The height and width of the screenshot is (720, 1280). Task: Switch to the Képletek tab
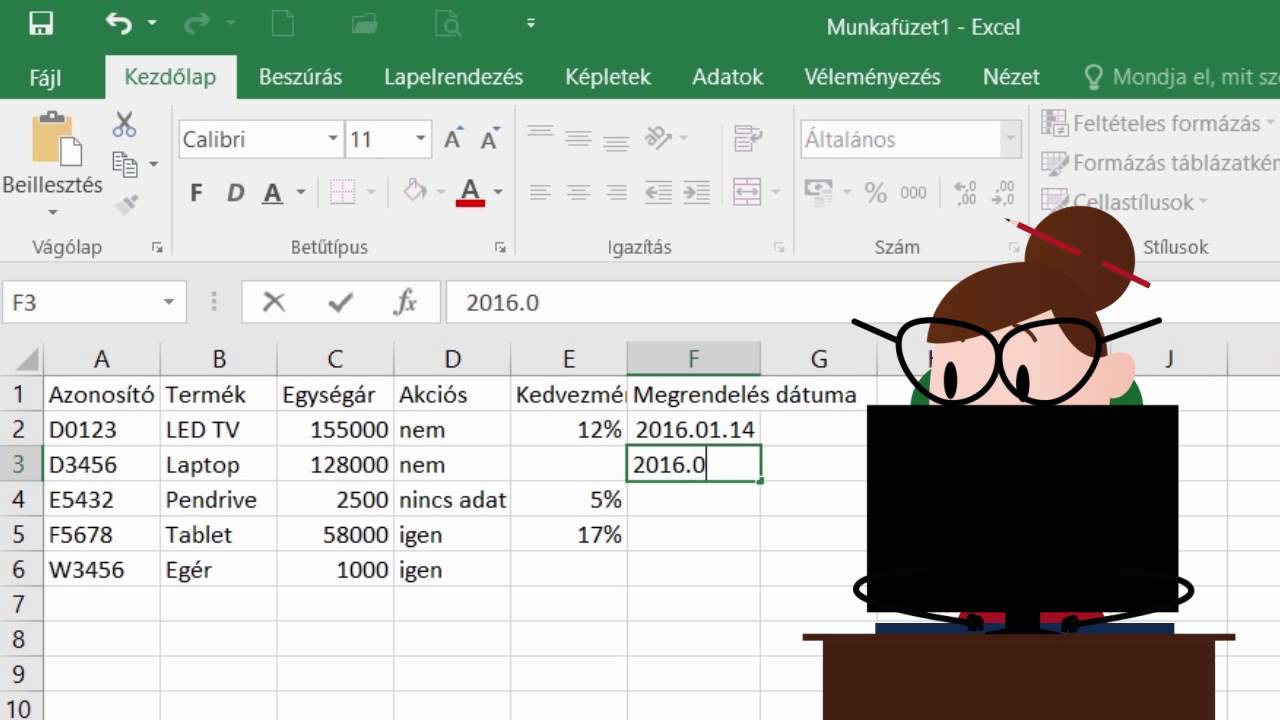[607, 77]
